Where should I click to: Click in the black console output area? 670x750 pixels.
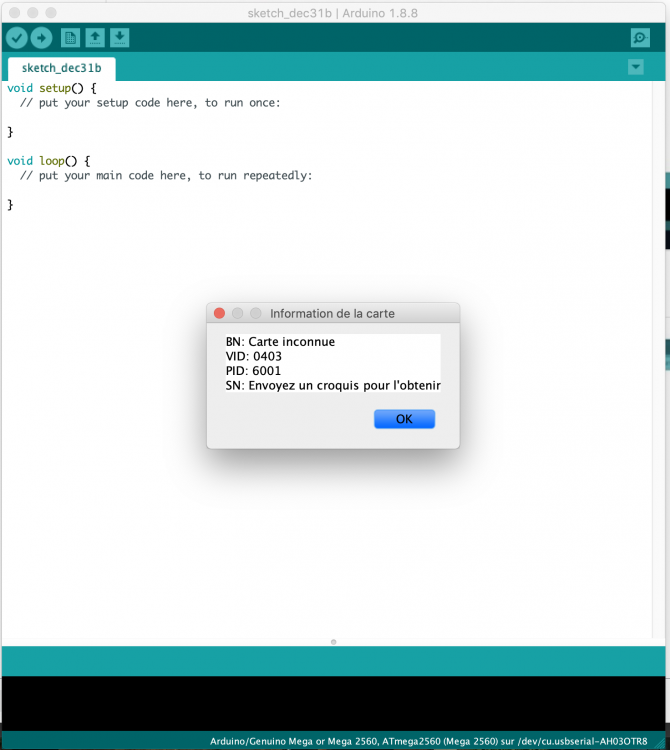(x=333, y=703)
